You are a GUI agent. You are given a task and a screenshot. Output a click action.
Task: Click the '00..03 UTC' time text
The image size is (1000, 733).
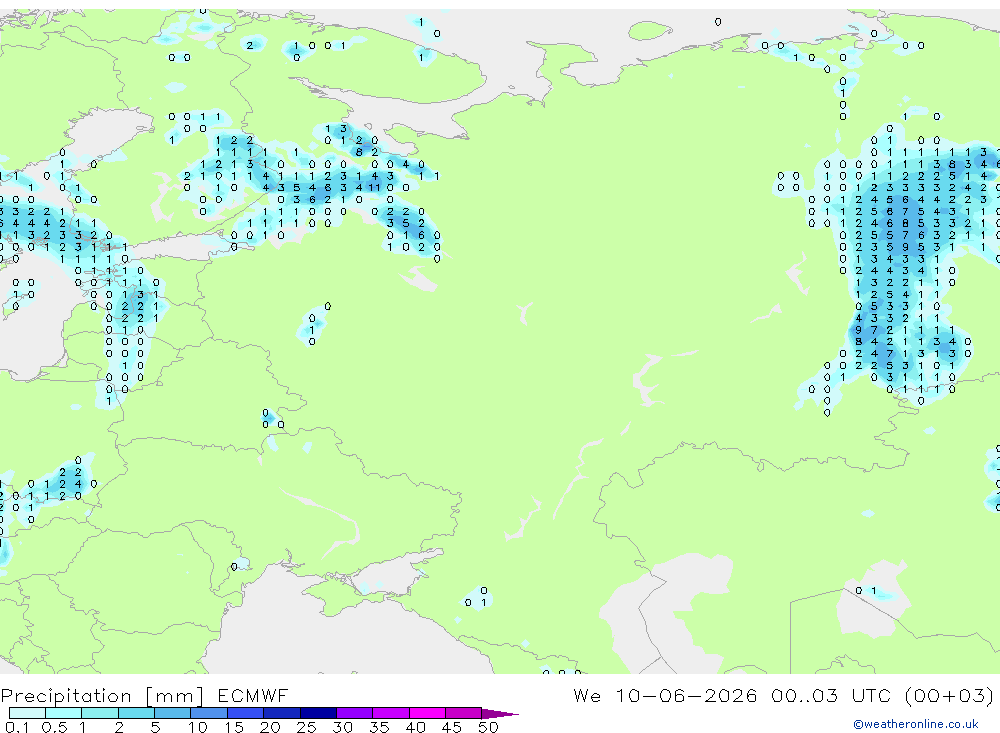pyautogui.click(x=830, y=695)
